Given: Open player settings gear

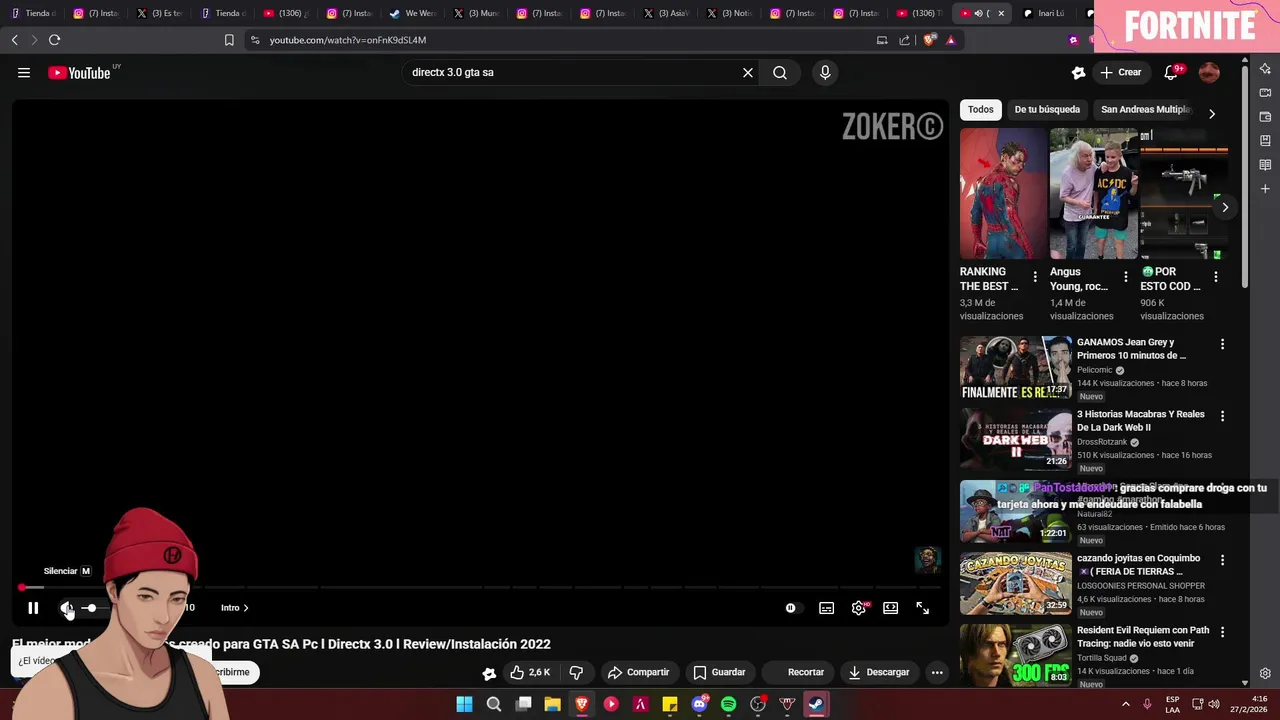Looking at the screenshot, I should pos(858,608).
